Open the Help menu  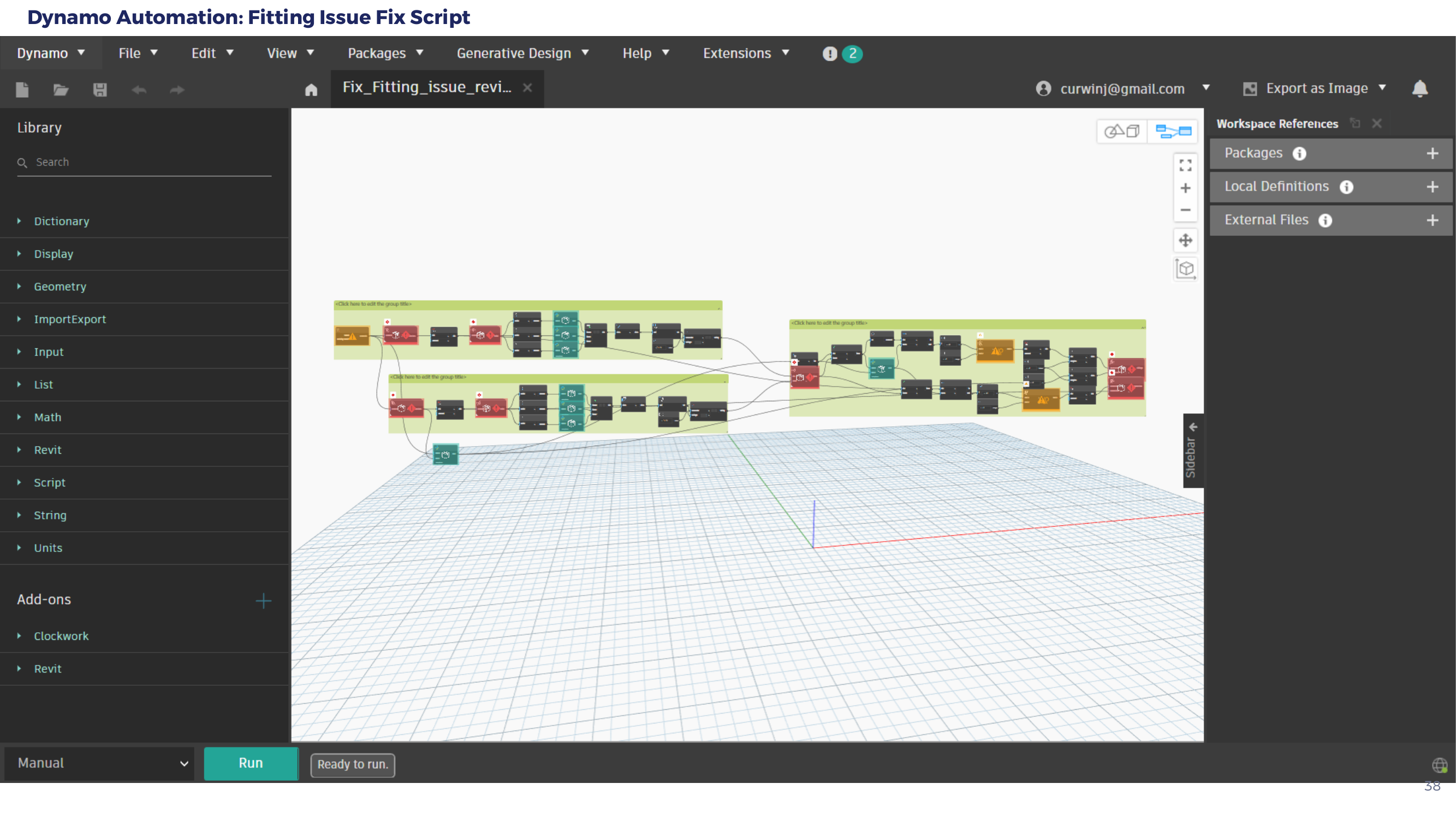coord(646,53)
